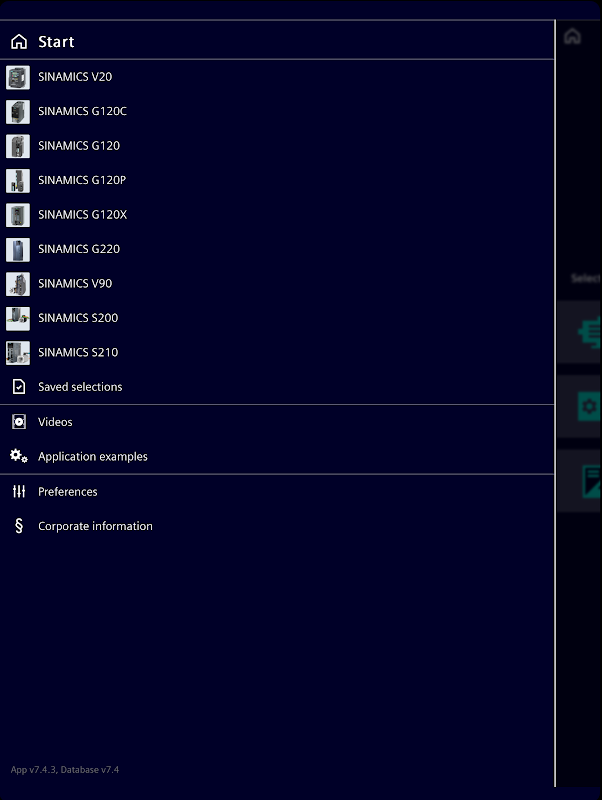Click the SINAMICS G120C drive thumbnail
The height and width of the screenshot is (800, 602).
18,112
